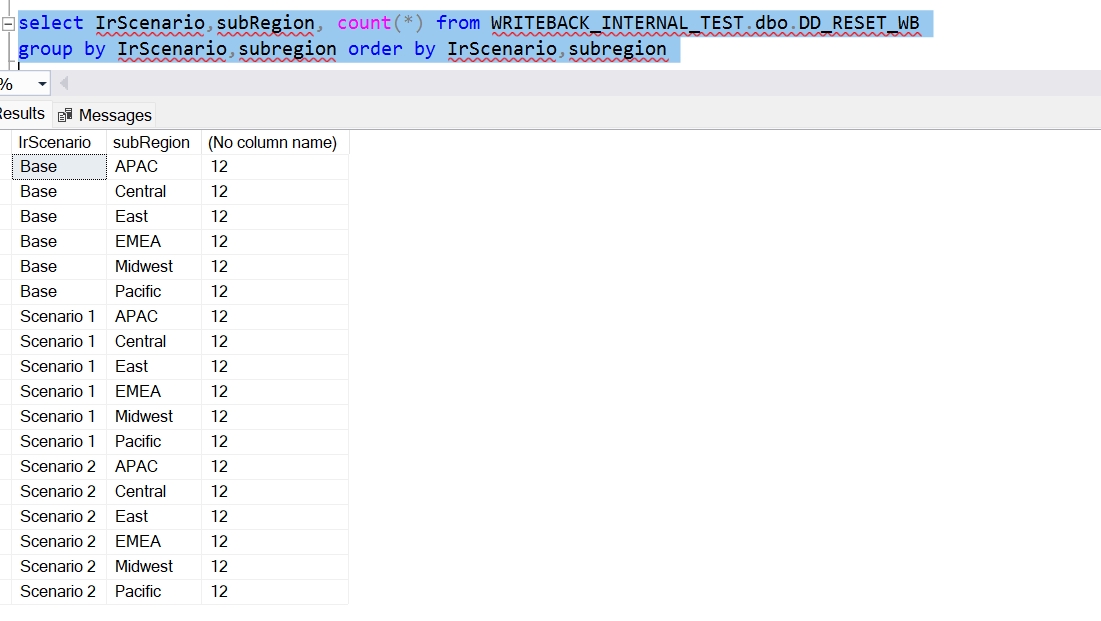This screenshot has height=621, width=1101.
Task: Select the EMEA cell in Base scenario
Action: coord(138,242)
